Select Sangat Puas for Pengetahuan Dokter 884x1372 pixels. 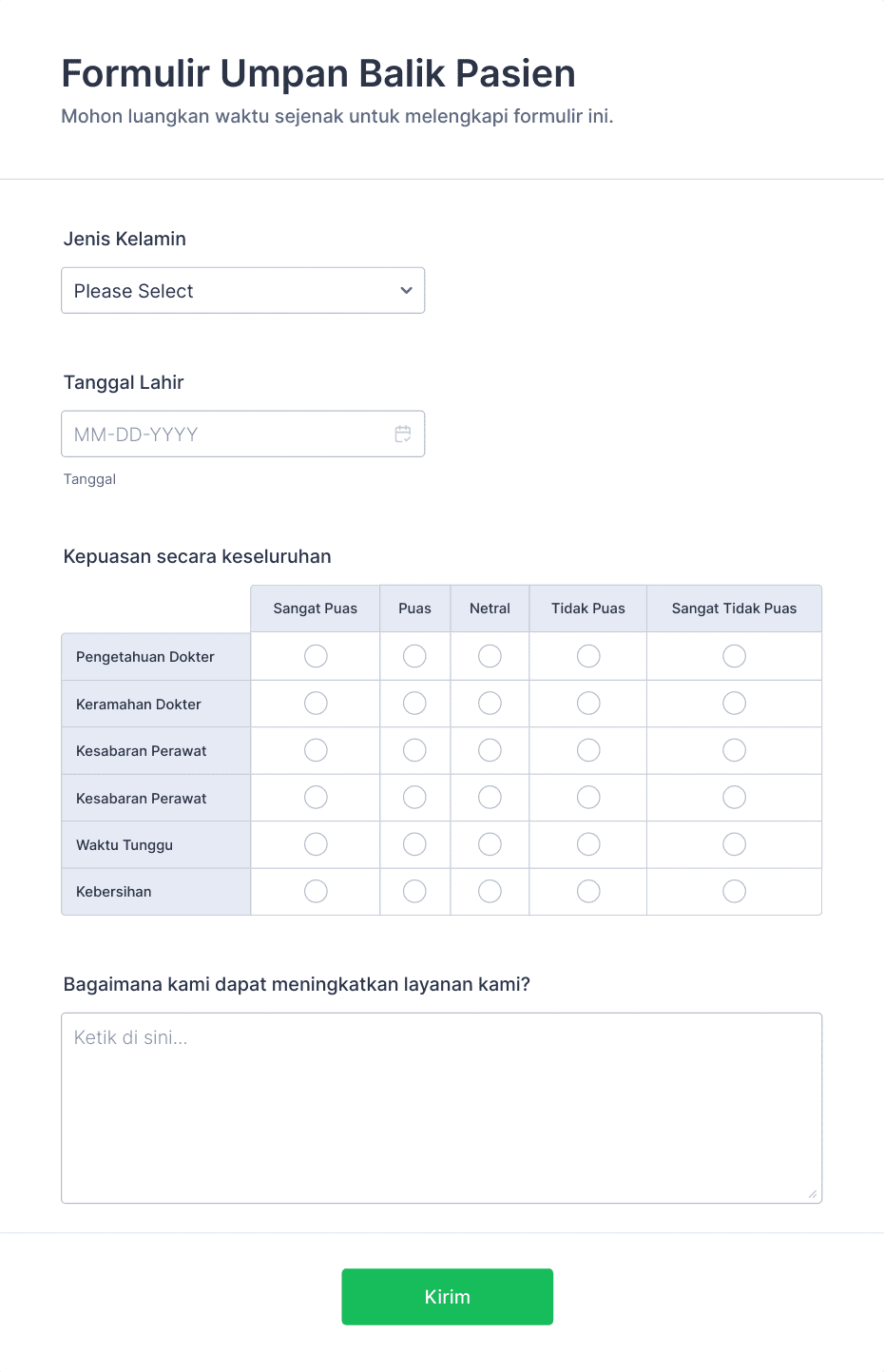pyautogui.click(x=316, y=656)
